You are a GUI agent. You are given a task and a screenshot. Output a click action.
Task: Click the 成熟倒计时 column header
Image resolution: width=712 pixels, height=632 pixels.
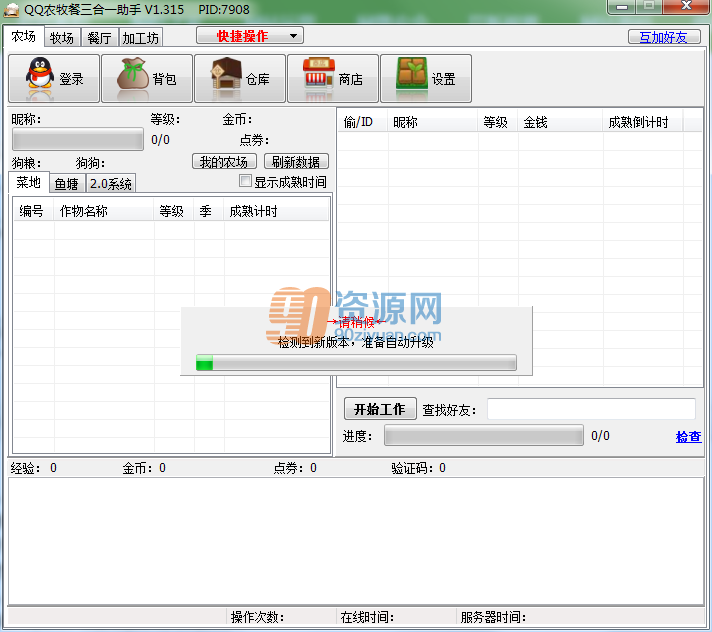point(643,122)
